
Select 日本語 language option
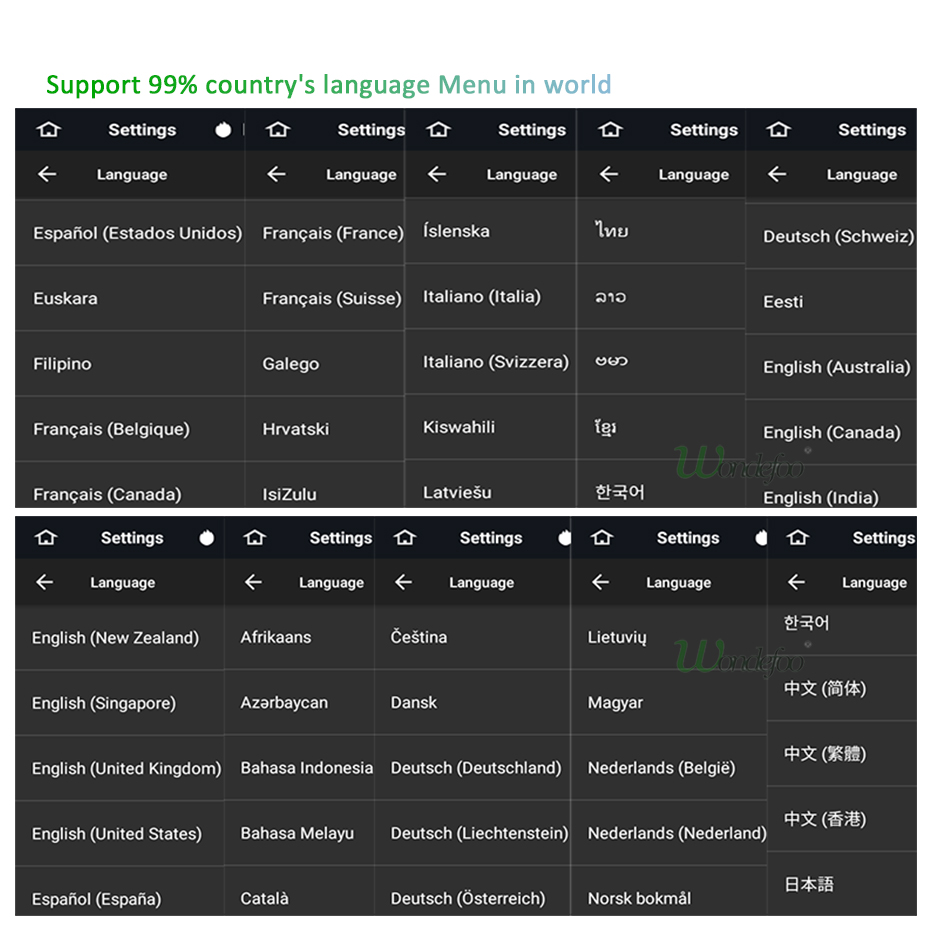coord(808,884)
